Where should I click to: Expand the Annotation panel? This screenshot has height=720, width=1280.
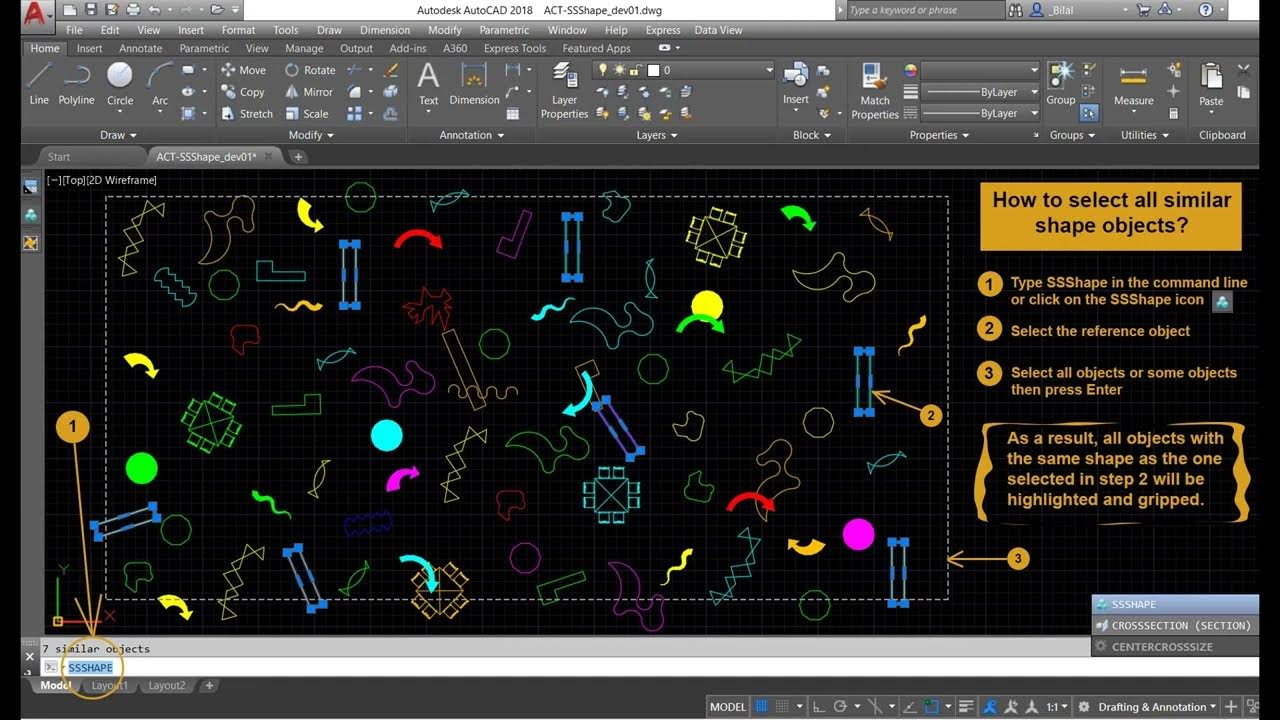click(x=472, y=135)
